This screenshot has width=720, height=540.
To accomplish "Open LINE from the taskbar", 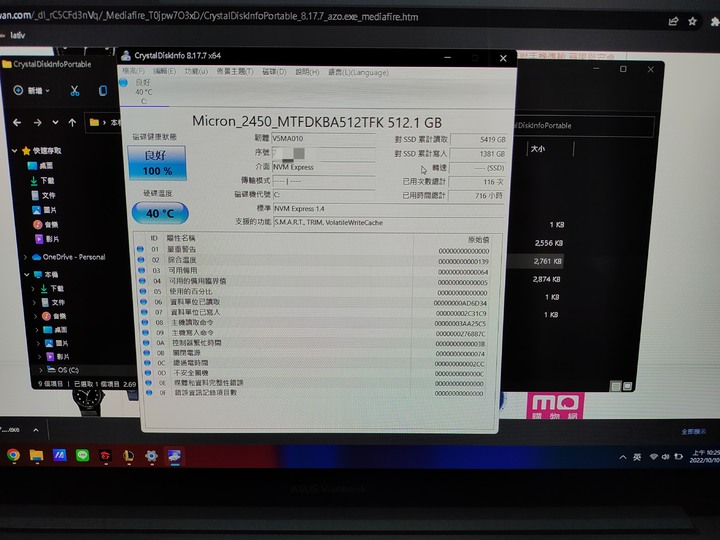I will [x=83, y=455].
